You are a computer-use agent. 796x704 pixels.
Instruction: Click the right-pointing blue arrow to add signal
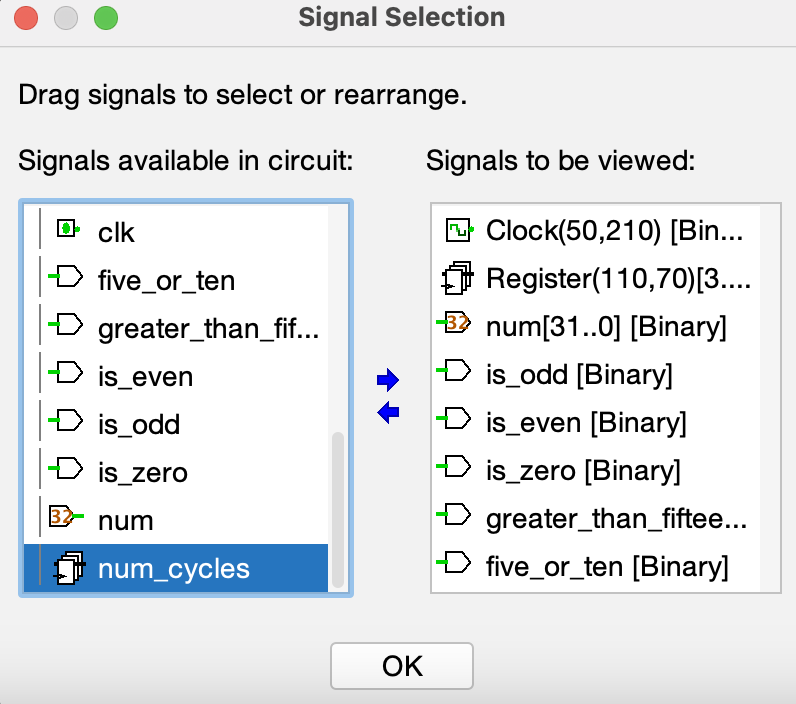[388, 380]
